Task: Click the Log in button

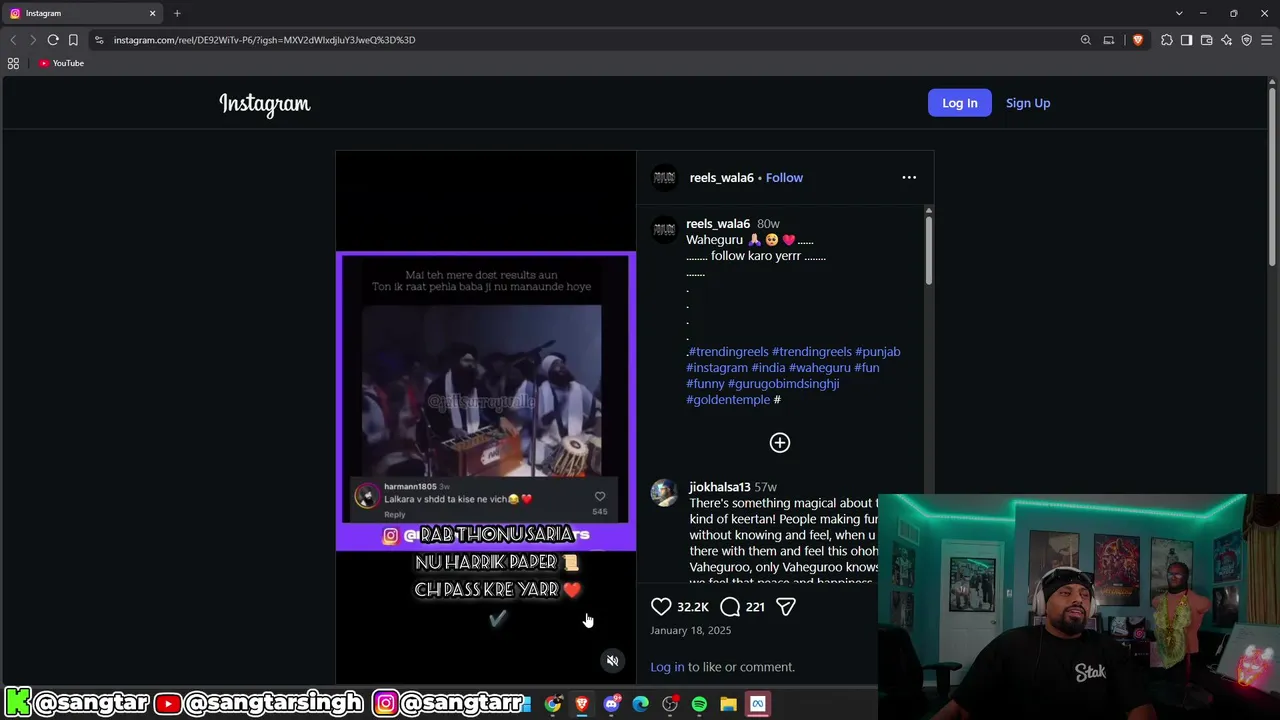Action: click(x=960, y=103)
